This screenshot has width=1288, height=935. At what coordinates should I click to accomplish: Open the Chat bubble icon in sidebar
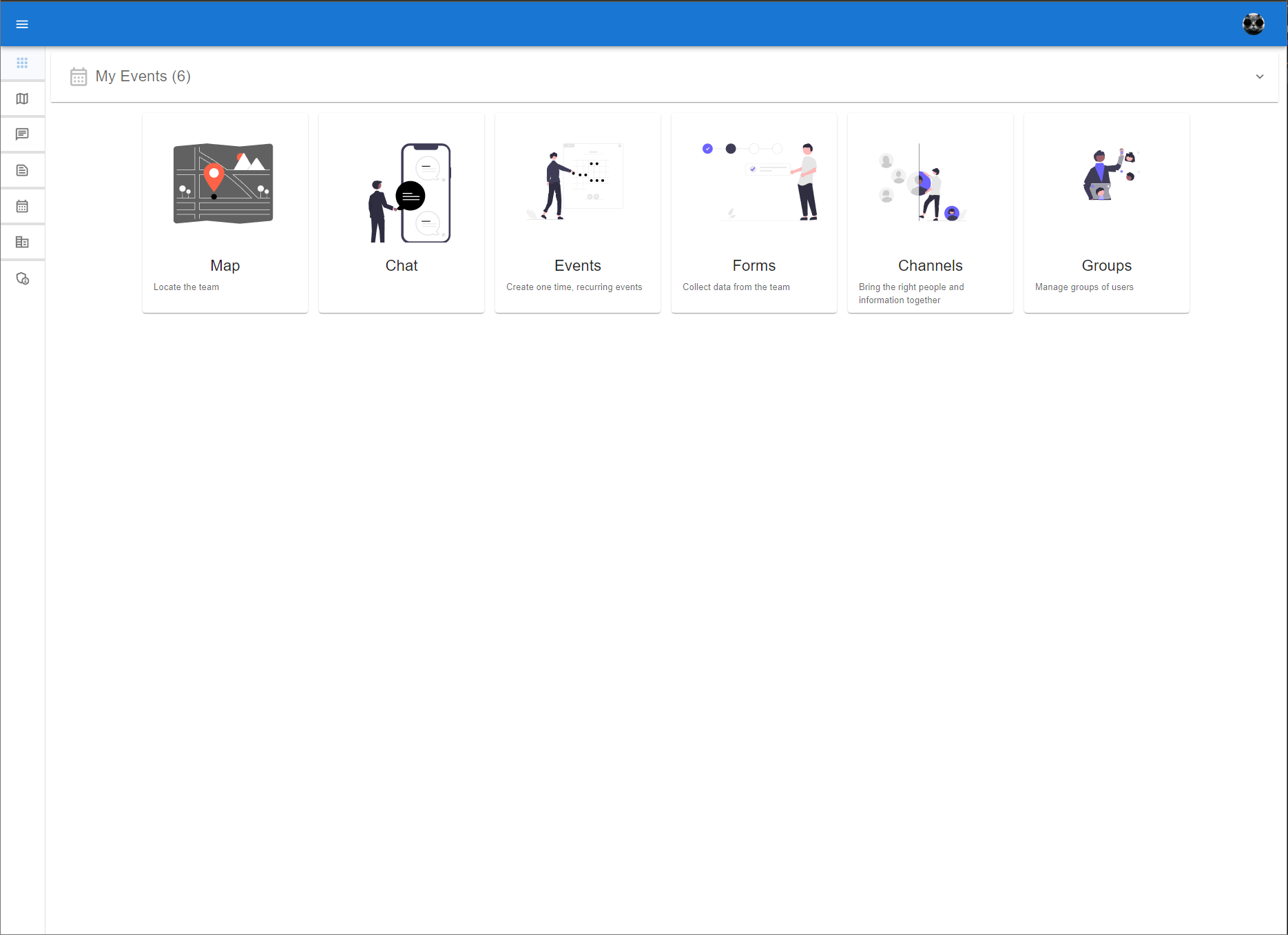[x=22, y=134]
